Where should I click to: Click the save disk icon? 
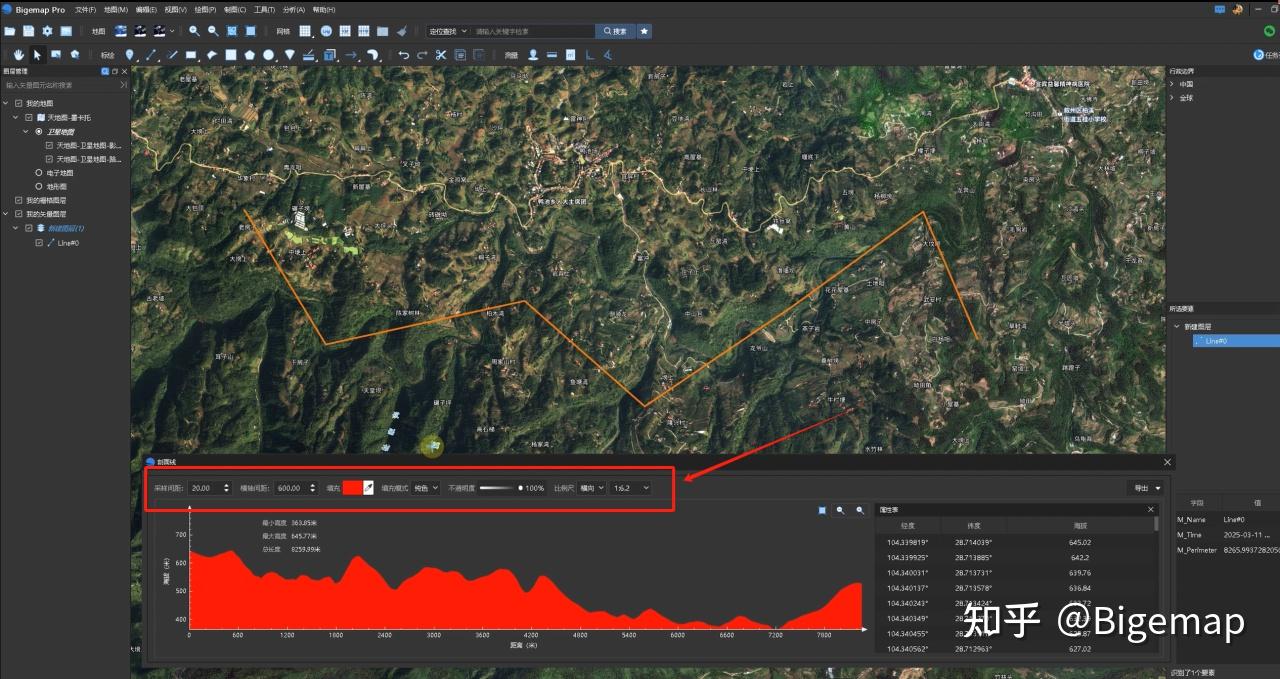pyautogui.click(x=28, y=31)
